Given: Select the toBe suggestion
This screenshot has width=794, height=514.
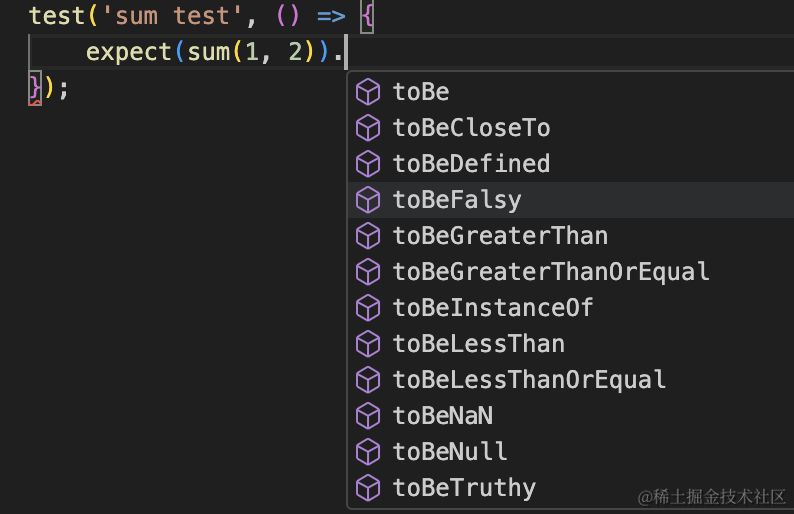Looking at the screenshot, I should tap(421, 92).
